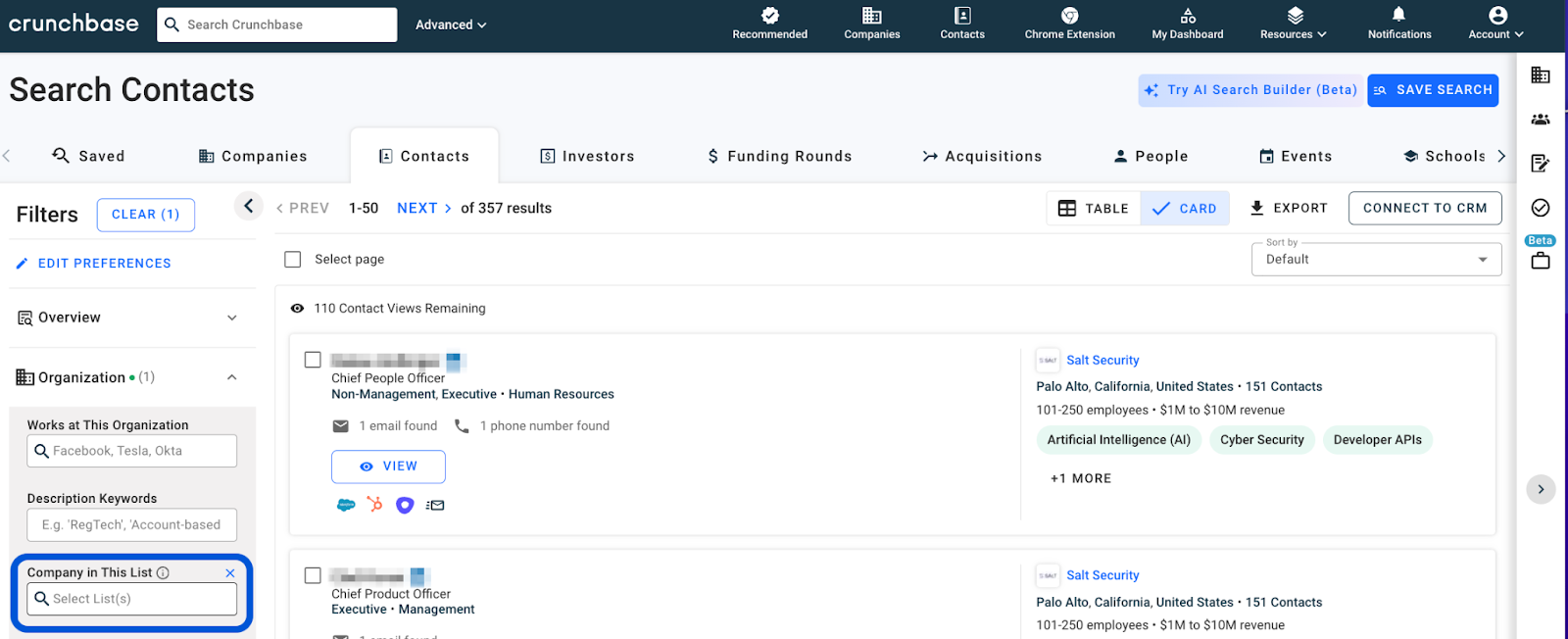View the Chief People Officer contact details
The height and width of the screenshot is (639, 1568).
[x=388, y=467]
